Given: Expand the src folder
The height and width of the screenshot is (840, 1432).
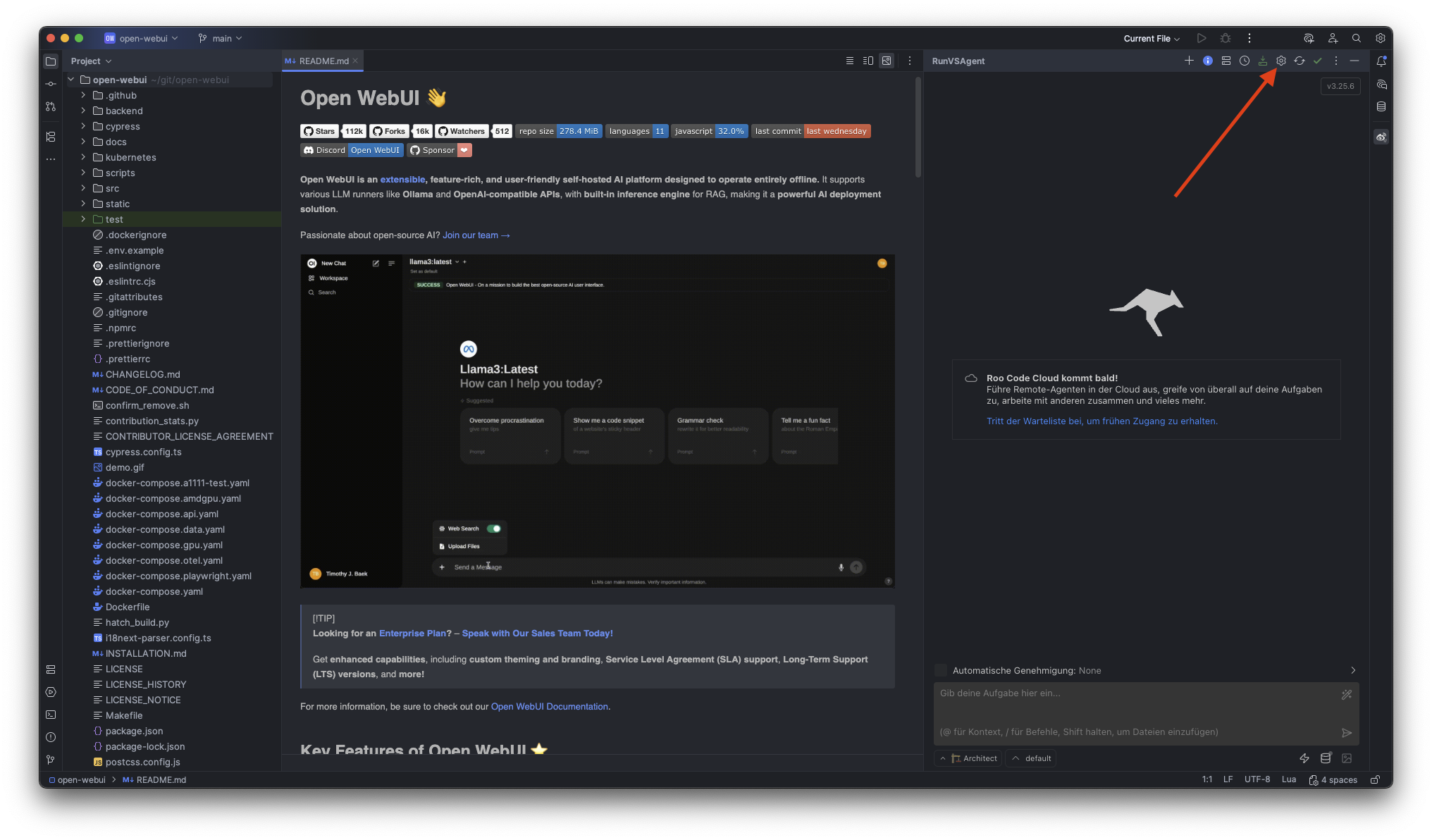Looking at the screenshot, I should click(x=83, y=188).
